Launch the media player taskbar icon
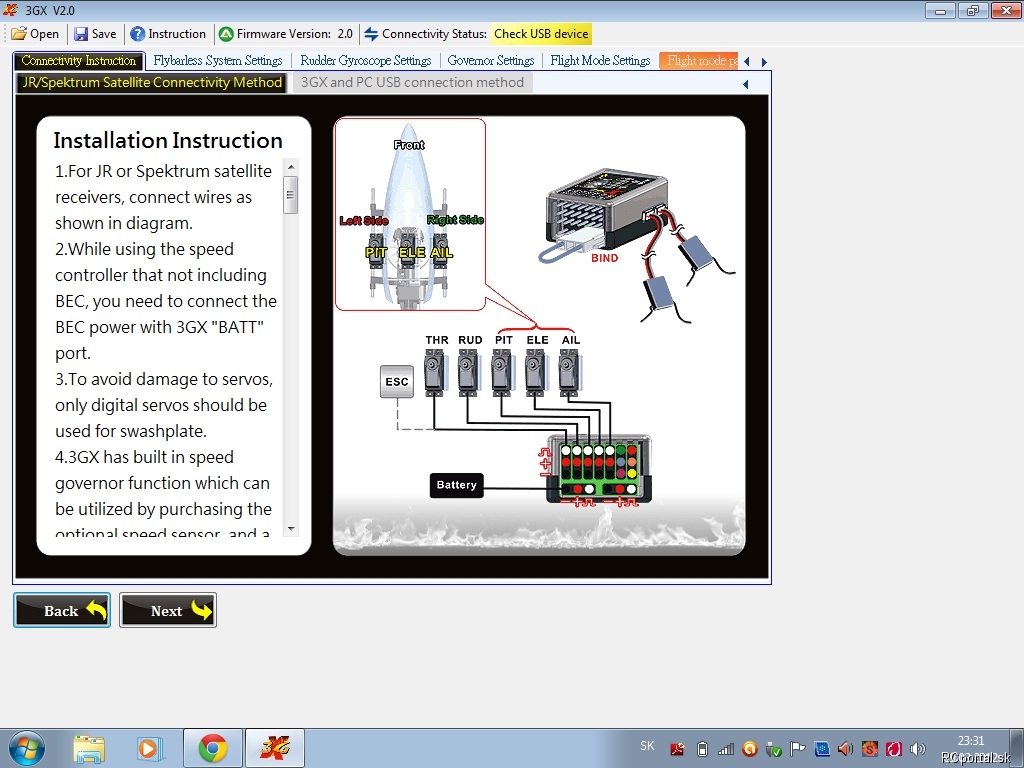The height and width of the screenshot is (768, 1024). click(x=149, y=749)
